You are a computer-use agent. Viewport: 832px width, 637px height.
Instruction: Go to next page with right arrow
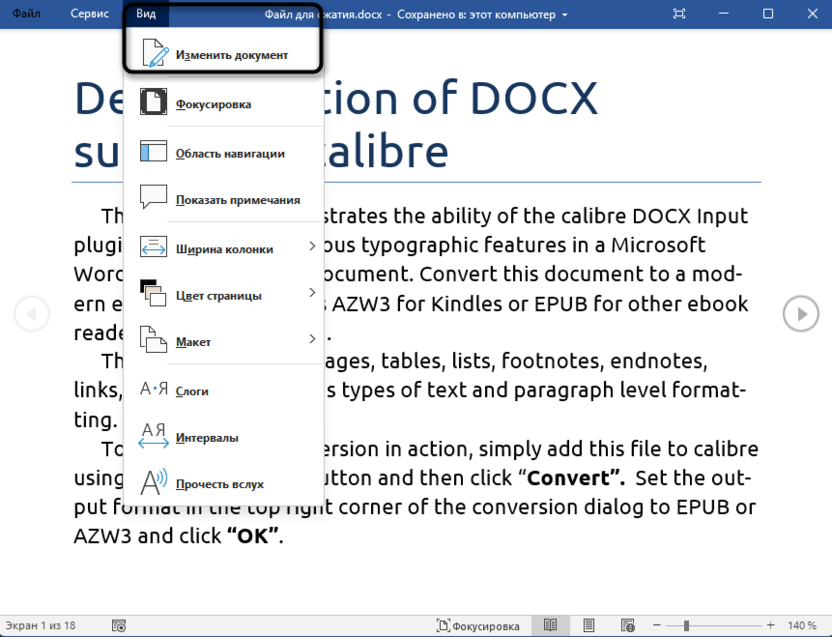pos(800,314)
